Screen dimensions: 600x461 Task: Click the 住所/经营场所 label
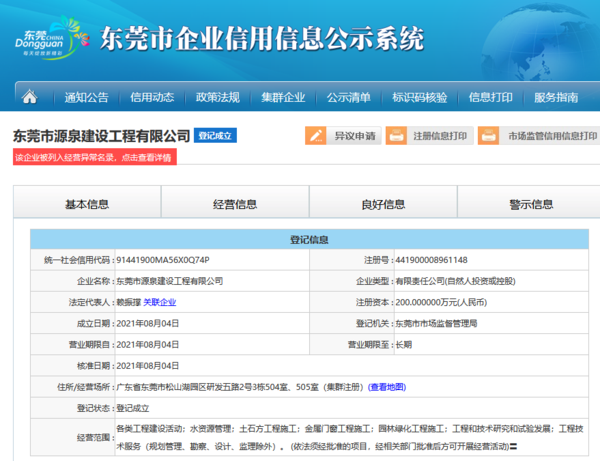coord(86,387)
